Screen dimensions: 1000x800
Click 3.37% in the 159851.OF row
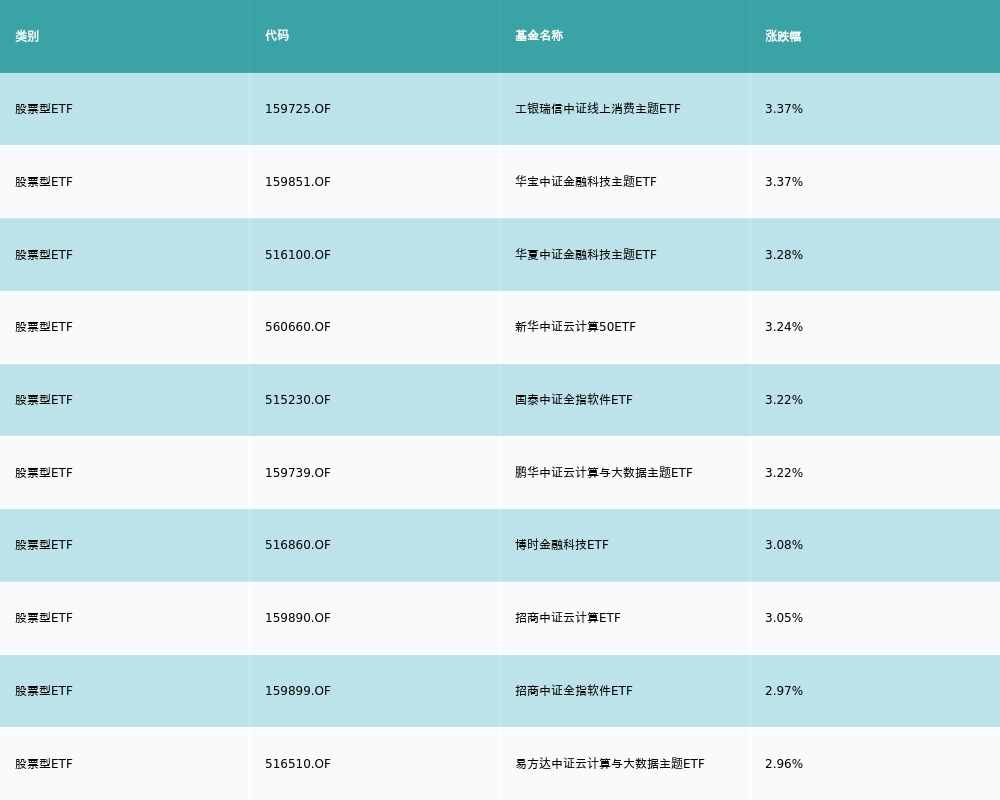coord(784,182)
